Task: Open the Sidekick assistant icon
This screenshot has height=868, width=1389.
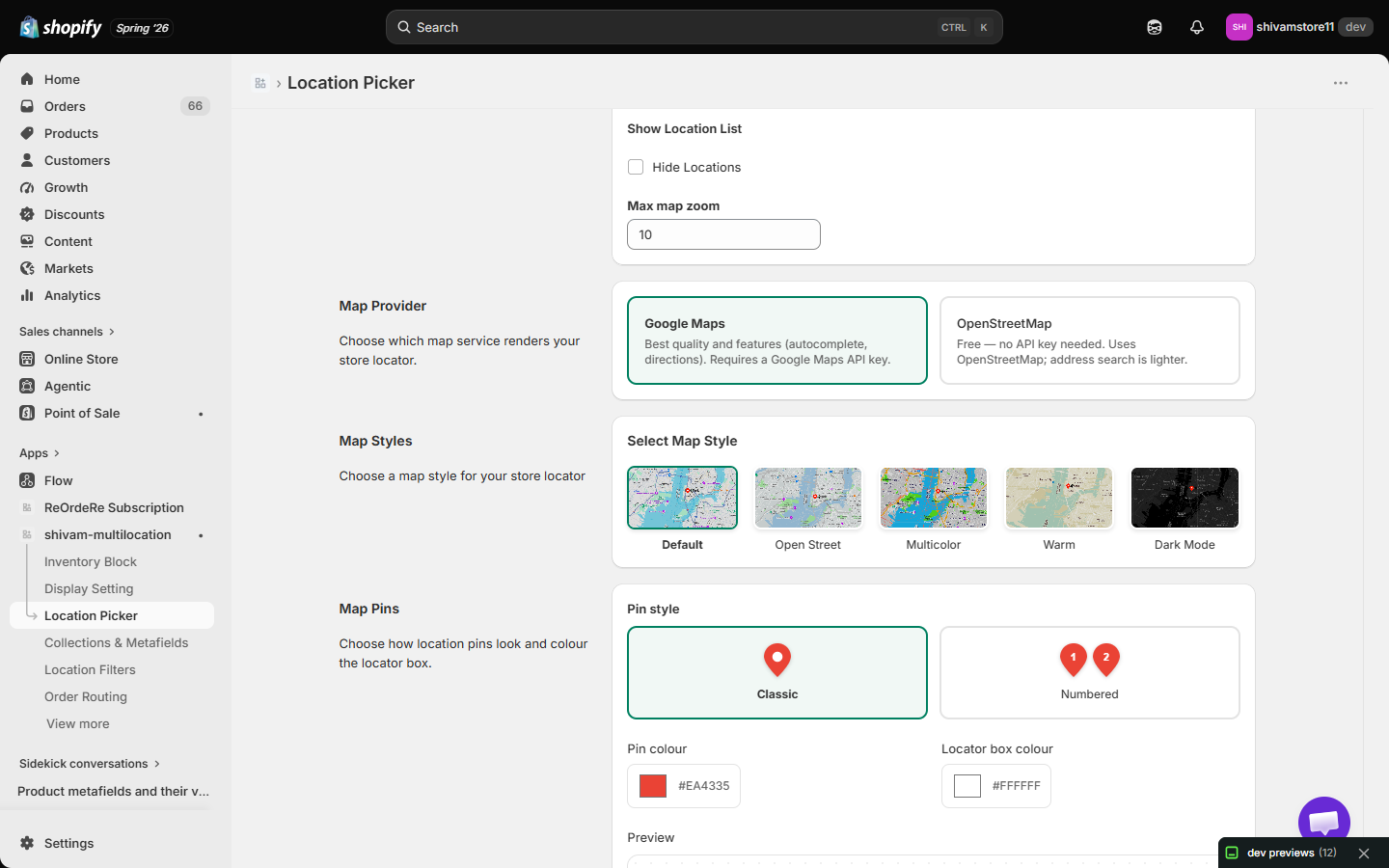Action: click(1155, 27)
